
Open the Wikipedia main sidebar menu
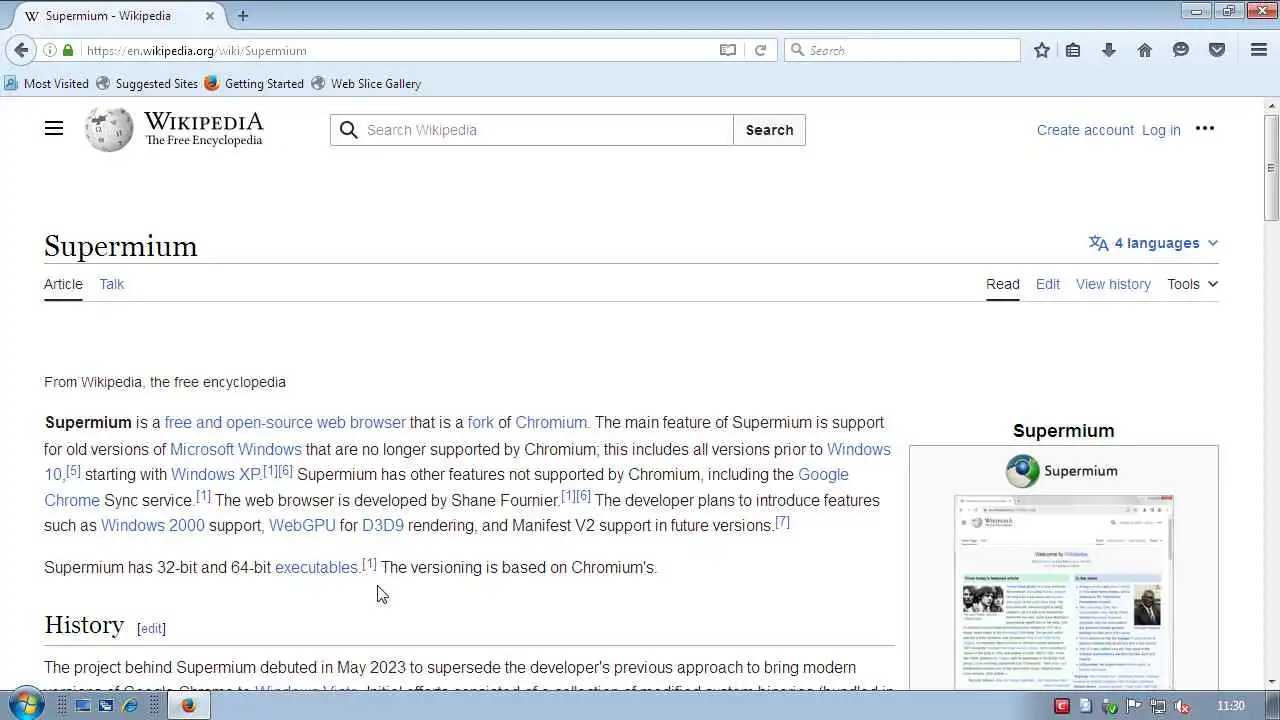pos(54,128)
